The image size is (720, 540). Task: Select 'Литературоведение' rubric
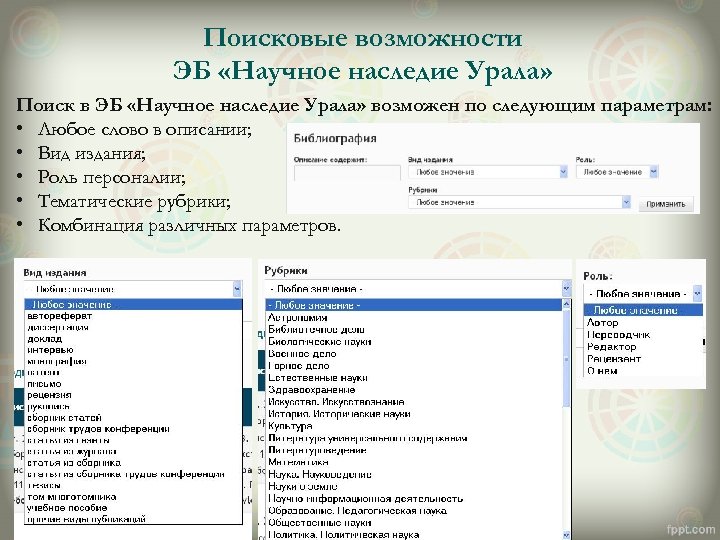(414, 450)
